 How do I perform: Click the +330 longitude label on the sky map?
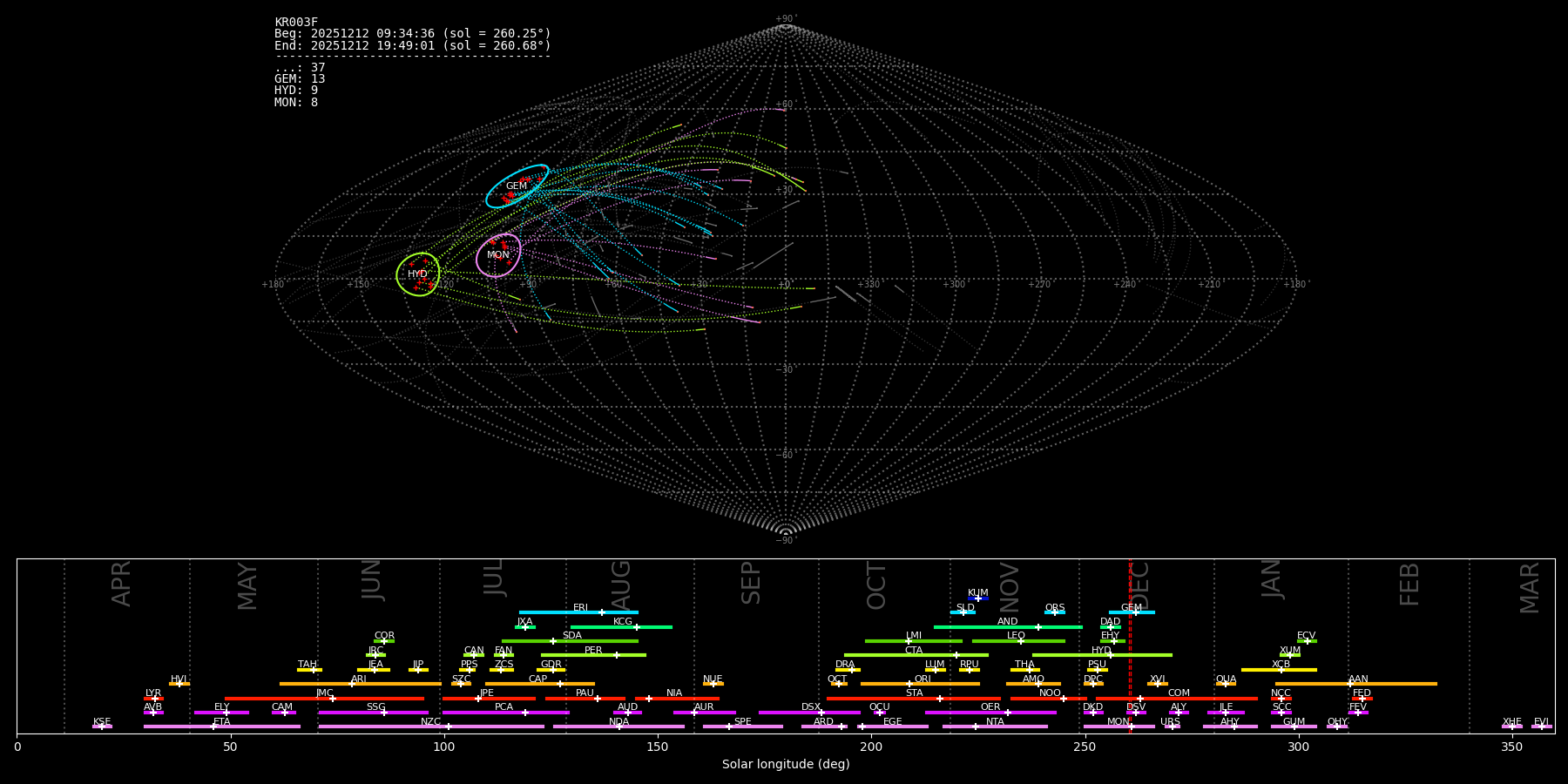868,285
